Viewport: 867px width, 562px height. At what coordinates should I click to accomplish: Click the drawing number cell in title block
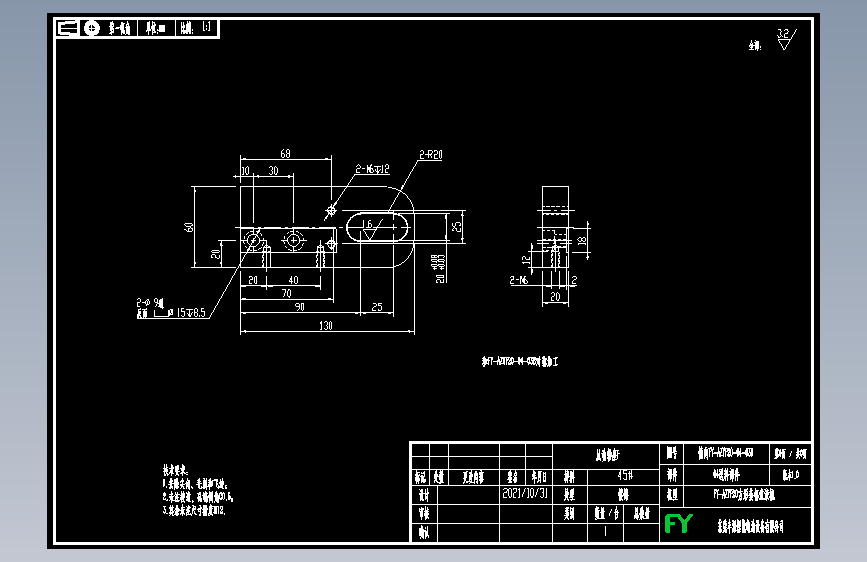point(725,454)
